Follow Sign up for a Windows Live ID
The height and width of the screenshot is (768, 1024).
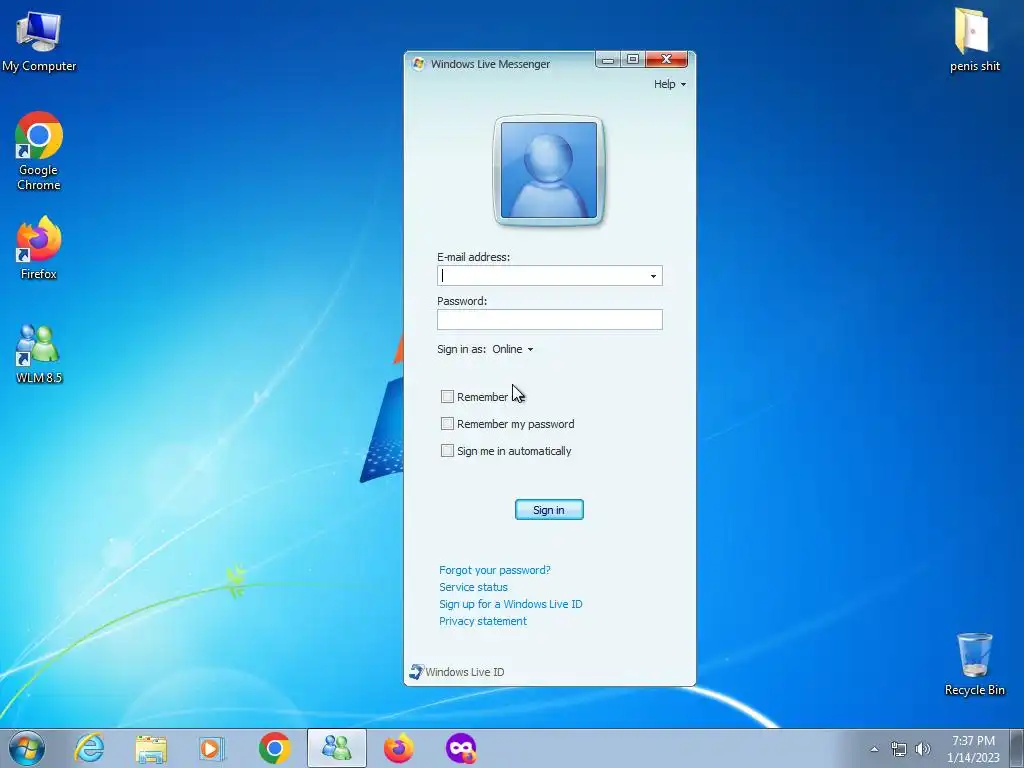coord(511,604)
